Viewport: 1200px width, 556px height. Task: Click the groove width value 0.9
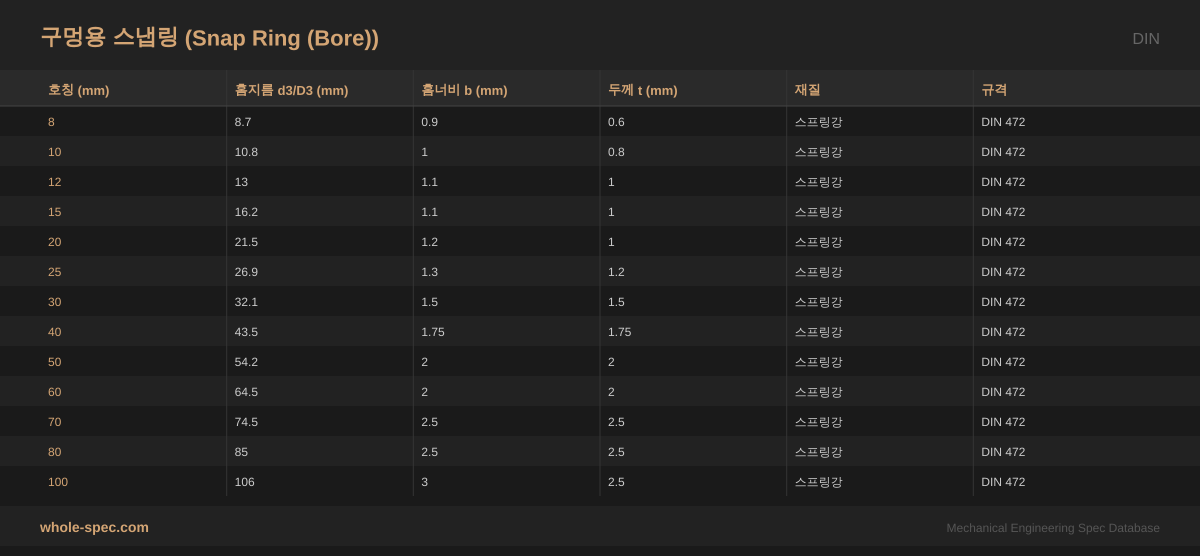[429, 122]
